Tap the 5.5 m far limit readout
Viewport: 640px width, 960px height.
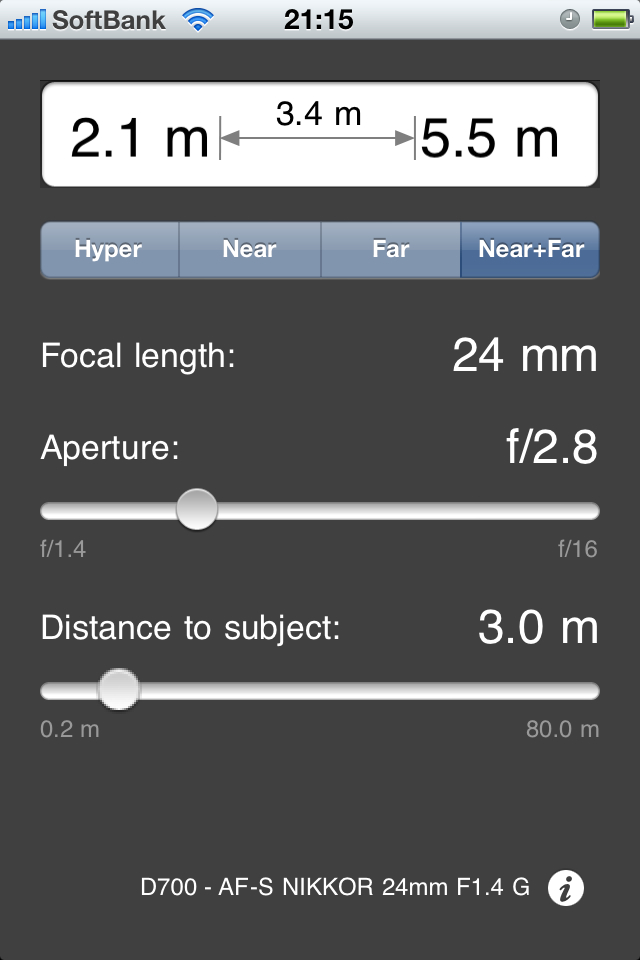click(489, 138)
